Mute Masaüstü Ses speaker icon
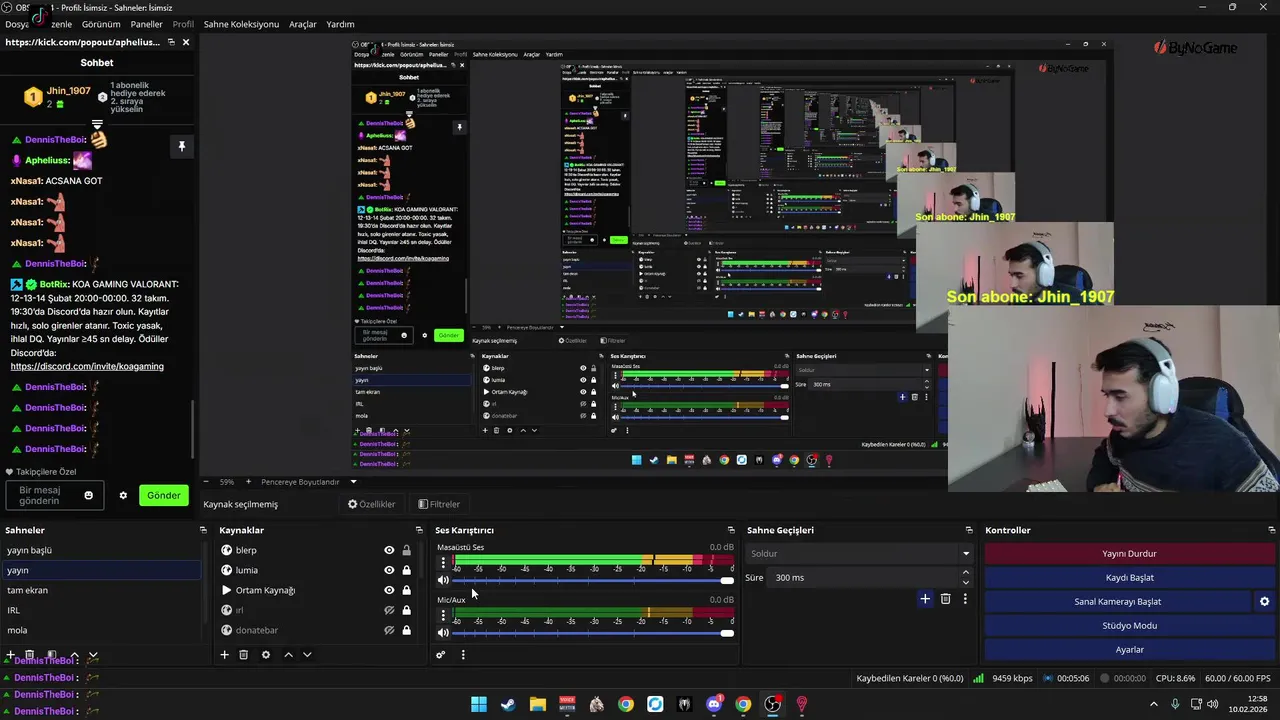The width and height of the screenshot is (1280, 720). pyautogui.click(x=443, y=580)
